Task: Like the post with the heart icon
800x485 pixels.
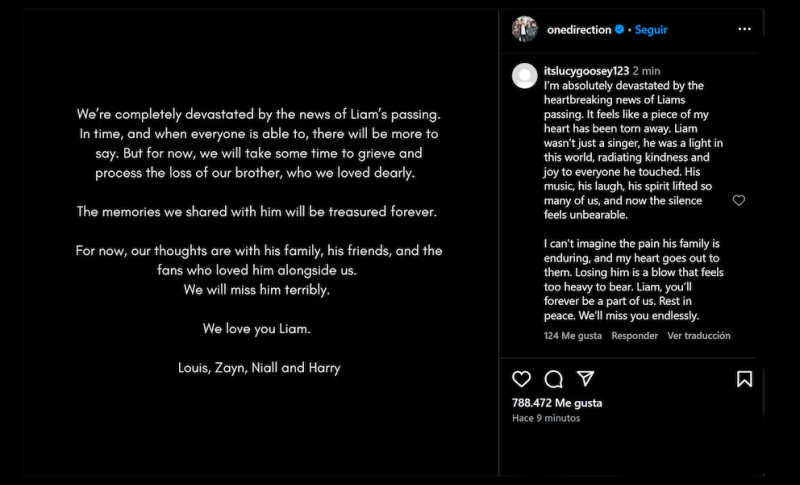Action: [x=521, y=379]
